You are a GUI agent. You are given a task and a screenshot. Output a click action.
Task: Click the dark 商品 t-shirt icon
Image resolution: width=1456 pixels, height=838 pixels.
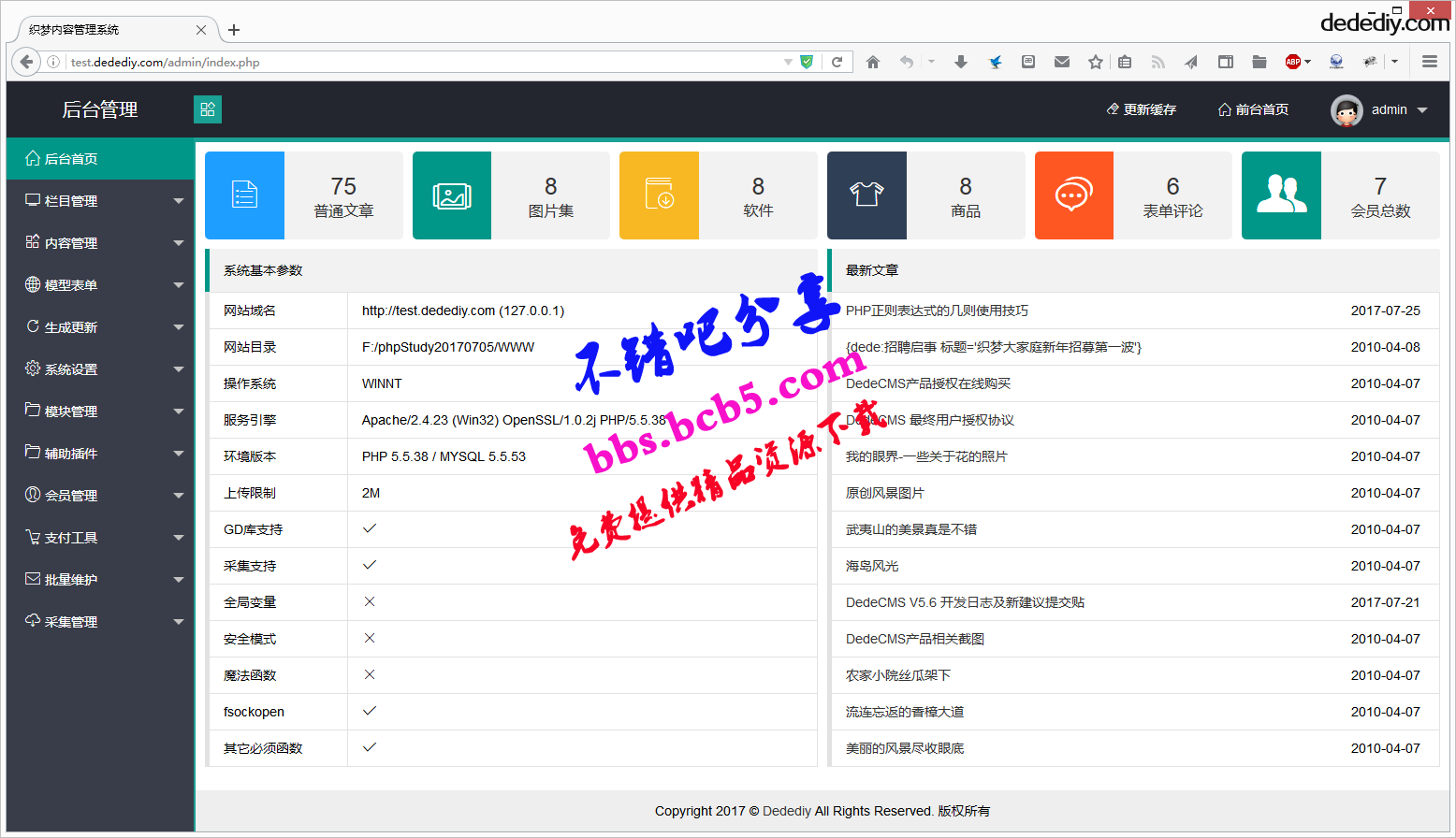[x=866, y=195]
